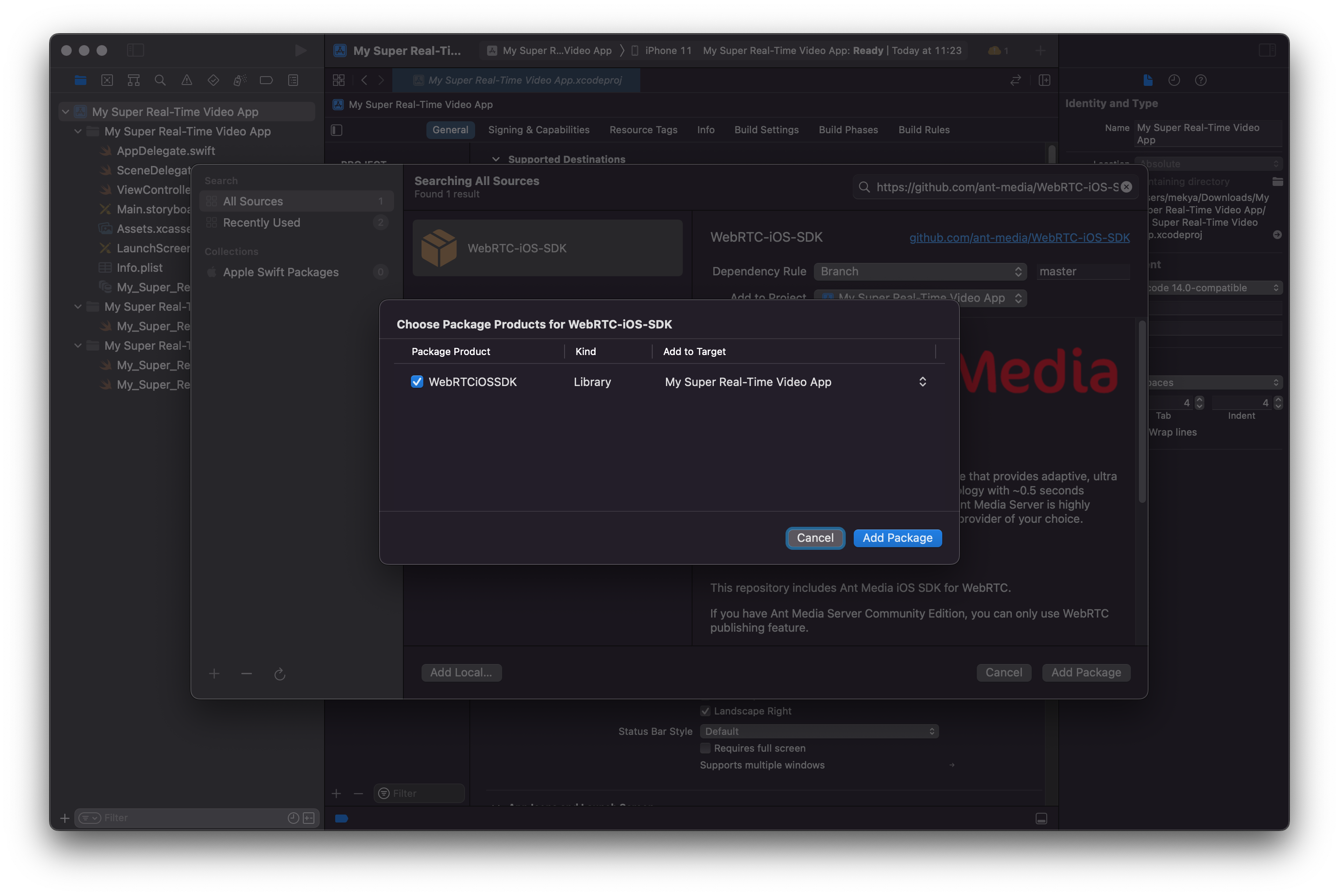
Task: Open the Report navigator icon
Action: click(293, 81)
